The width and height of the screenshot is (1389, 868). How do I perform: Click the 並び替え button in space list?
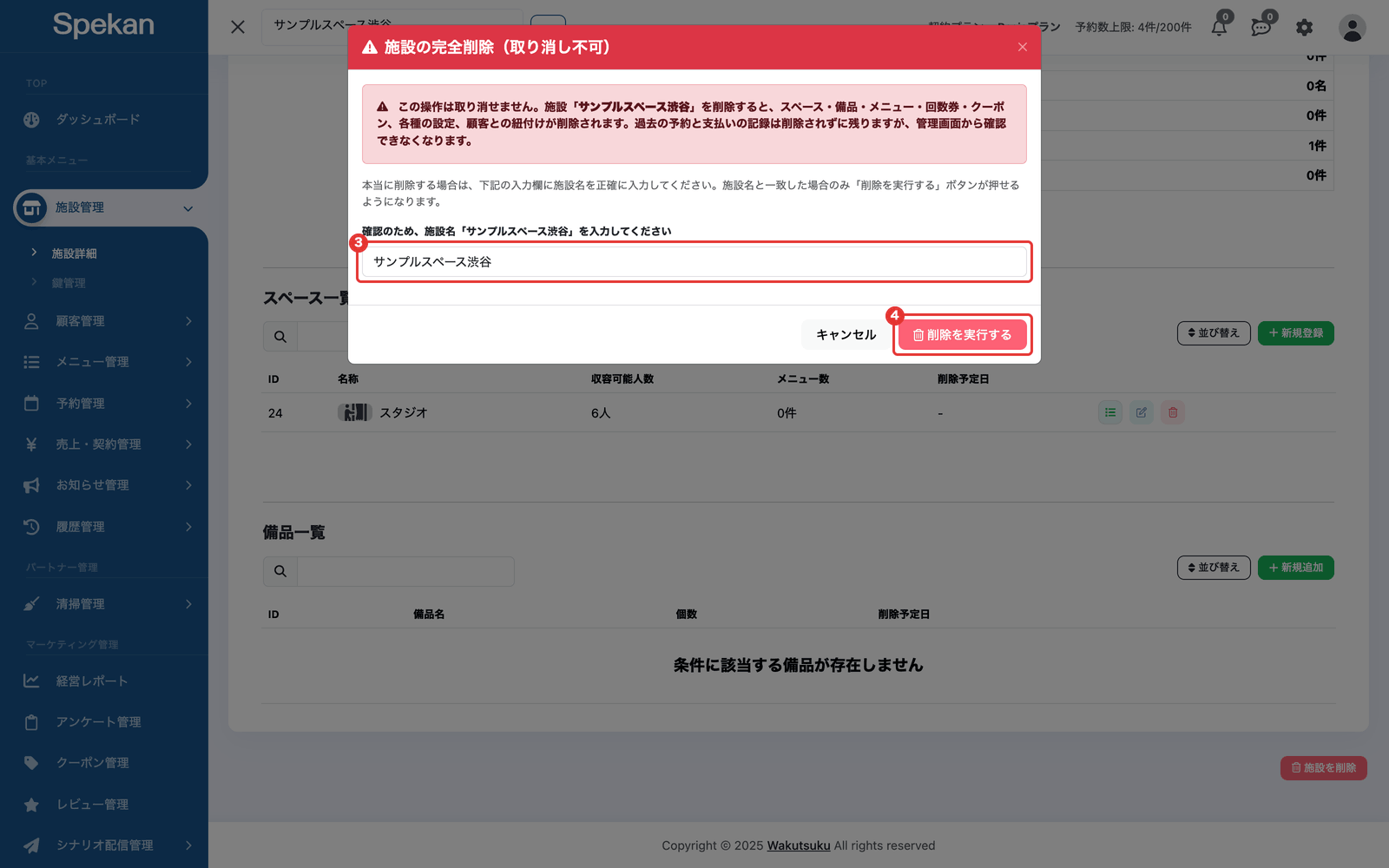1214,333
